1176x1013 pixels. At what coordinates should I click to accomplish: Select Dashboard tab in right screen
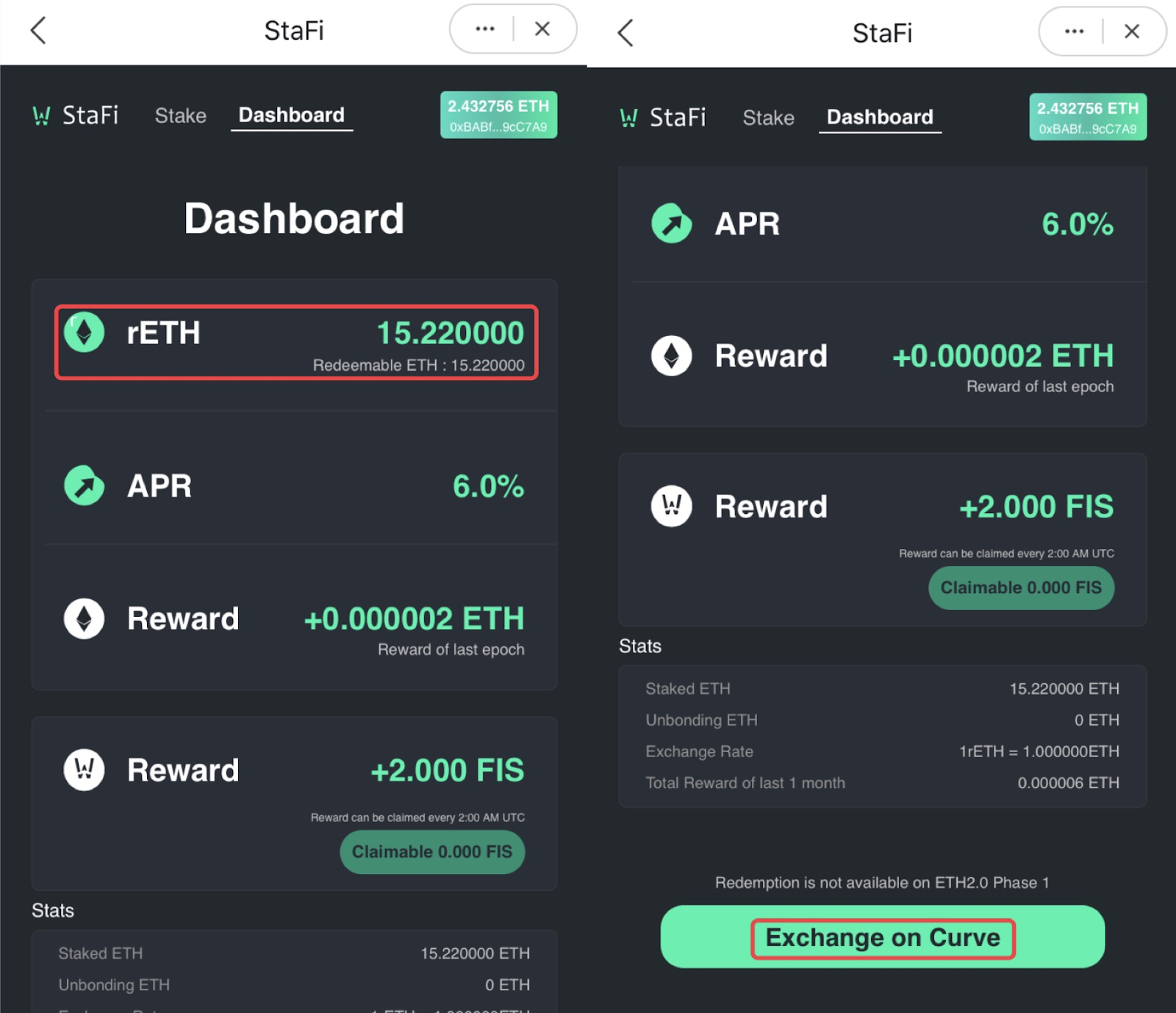[880, 118]
